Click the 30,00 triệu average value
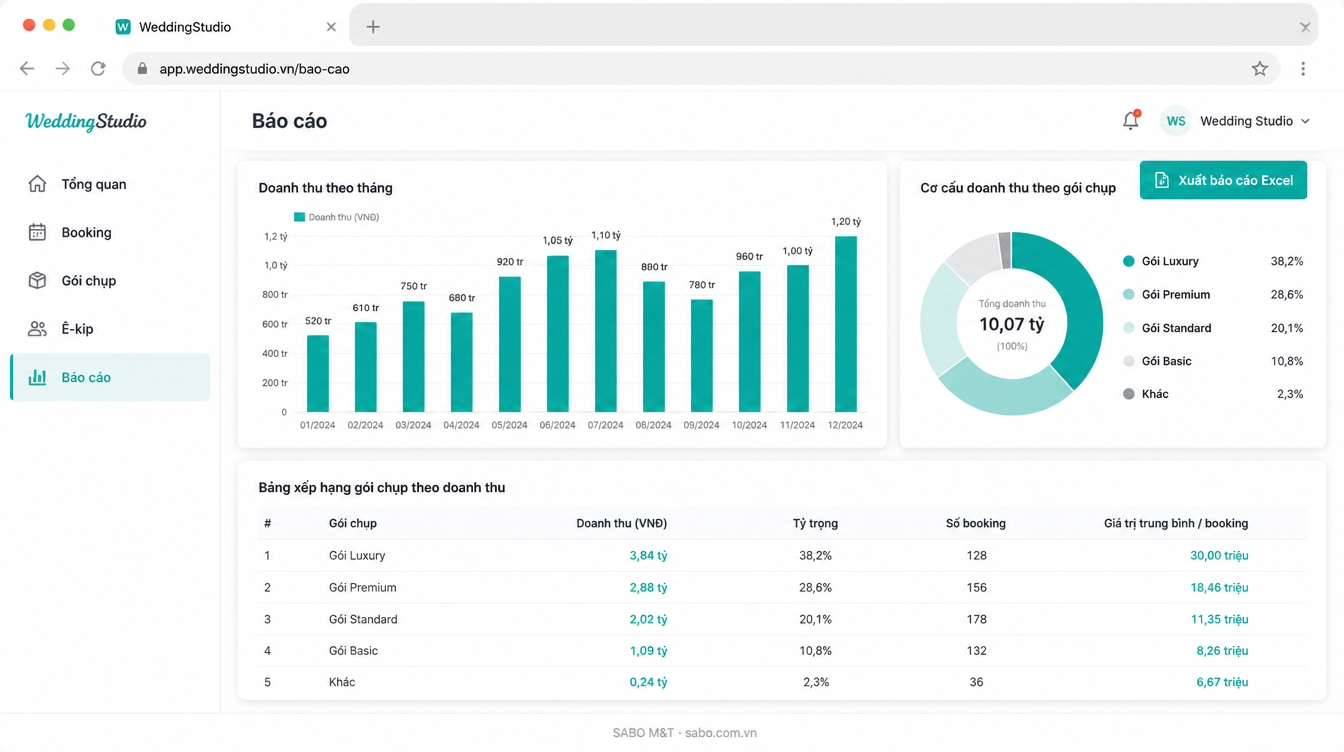This screenshot has width=1344, height=752. tap(1219, 555)
